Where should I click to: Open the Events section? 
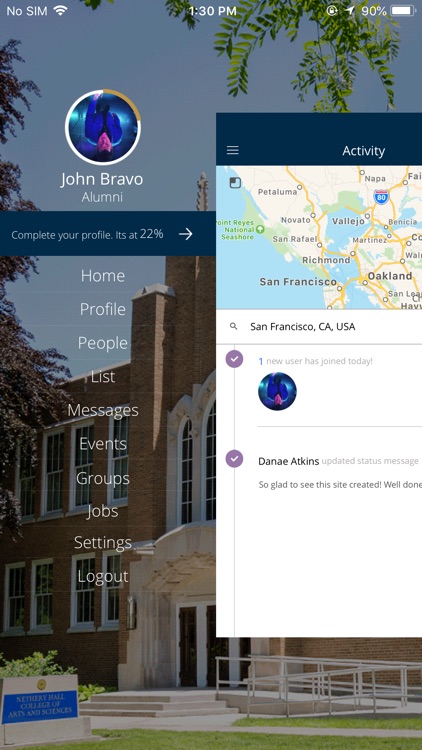click(x=103, y=444)
